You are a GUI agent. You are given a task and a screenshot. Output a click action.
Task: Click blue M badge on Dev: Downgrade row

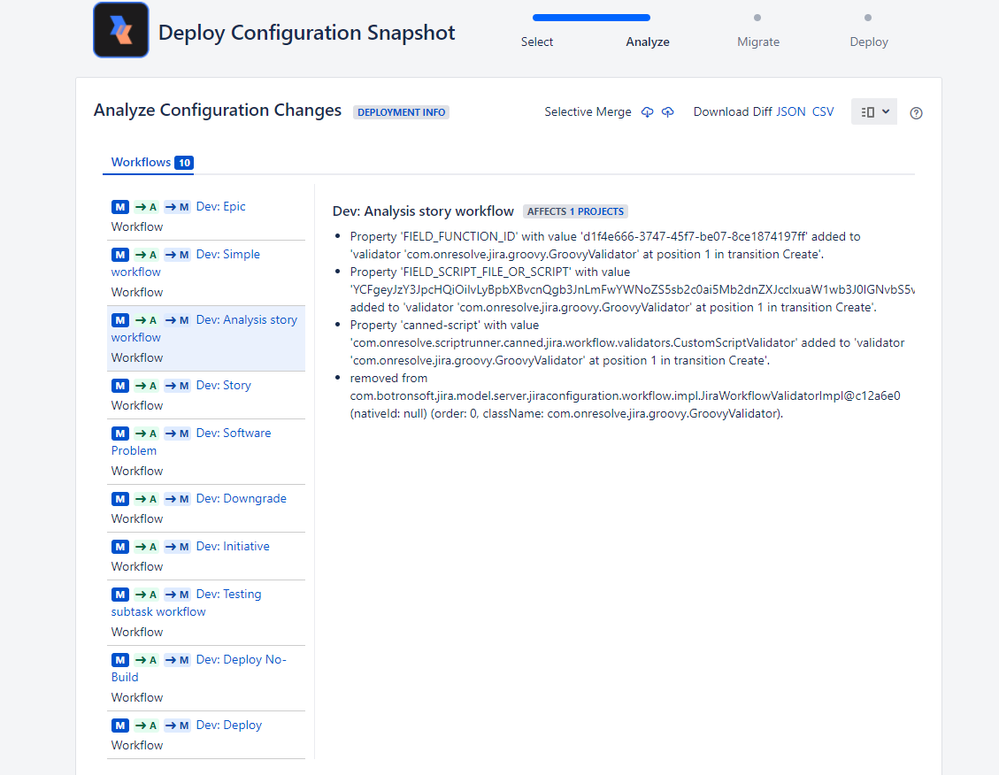(x=120, y=499)
